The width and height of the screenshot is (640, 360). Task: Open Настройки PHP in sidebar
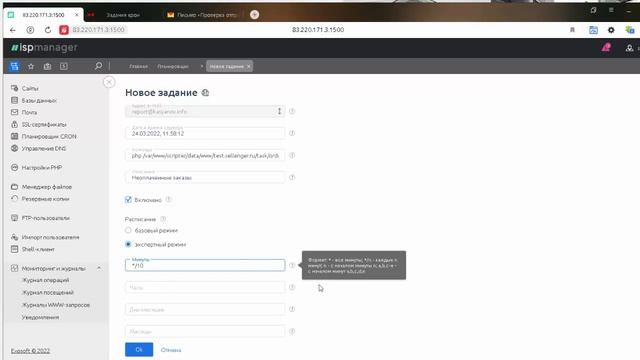click(x=42, y=168)
